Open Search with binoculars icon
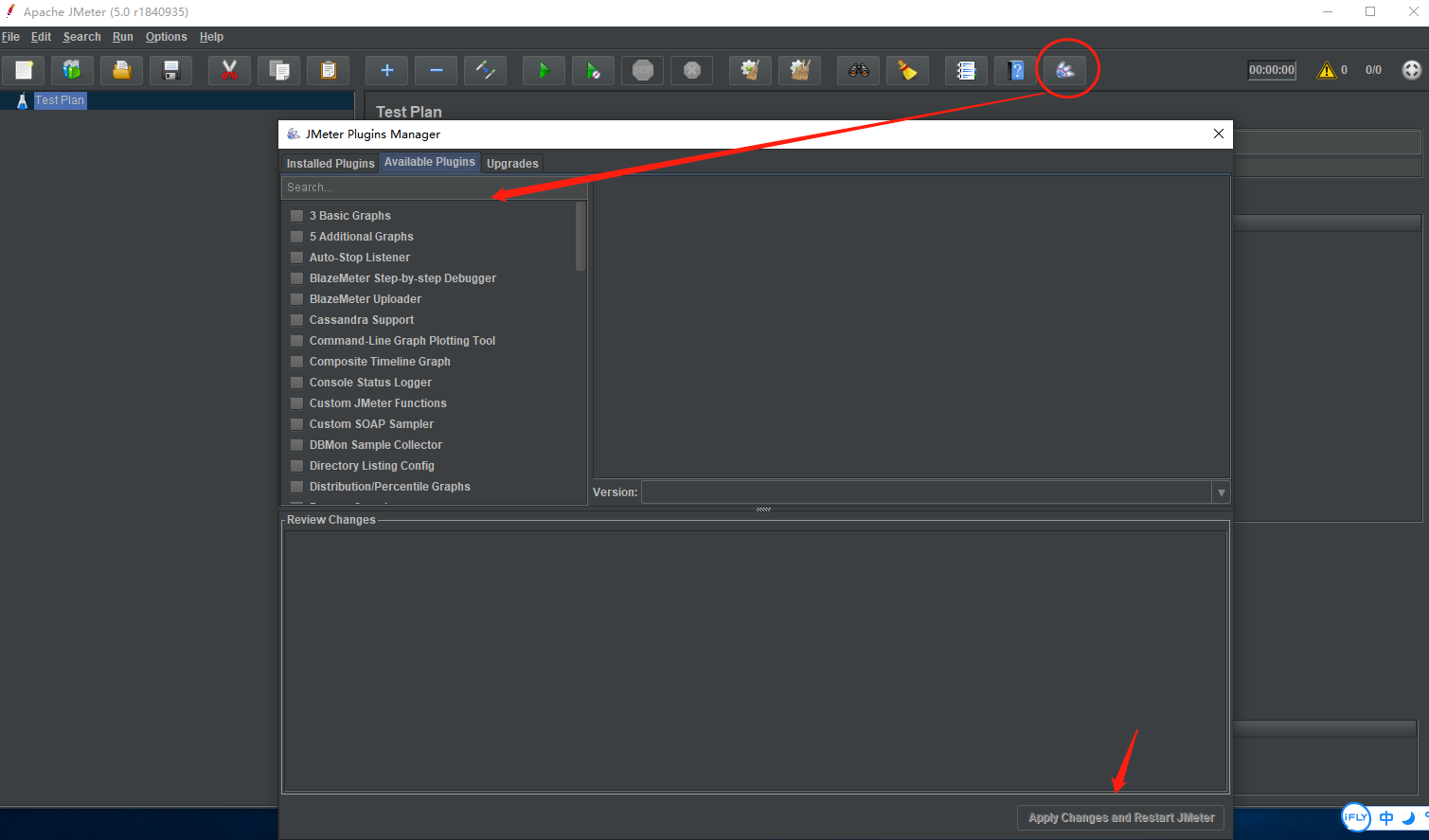This screenshot has width=1429, height=840. pyautogui.click(x=859, y=70)
